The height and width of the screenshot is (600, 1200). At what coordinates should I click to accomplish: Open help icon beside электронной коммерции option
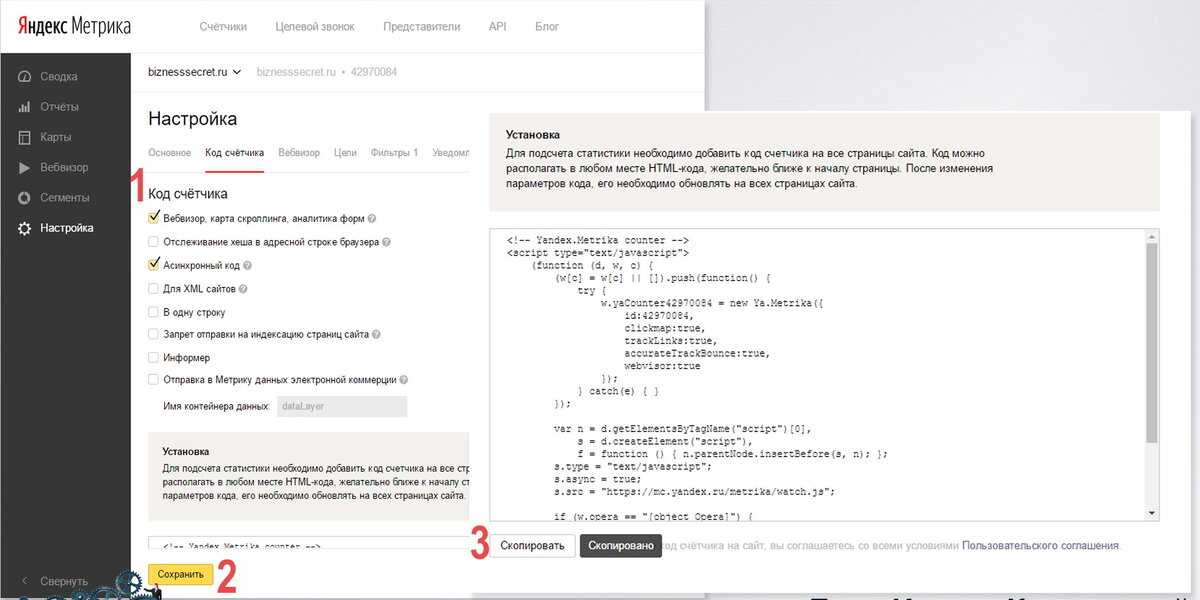click(x=404, y=380)
